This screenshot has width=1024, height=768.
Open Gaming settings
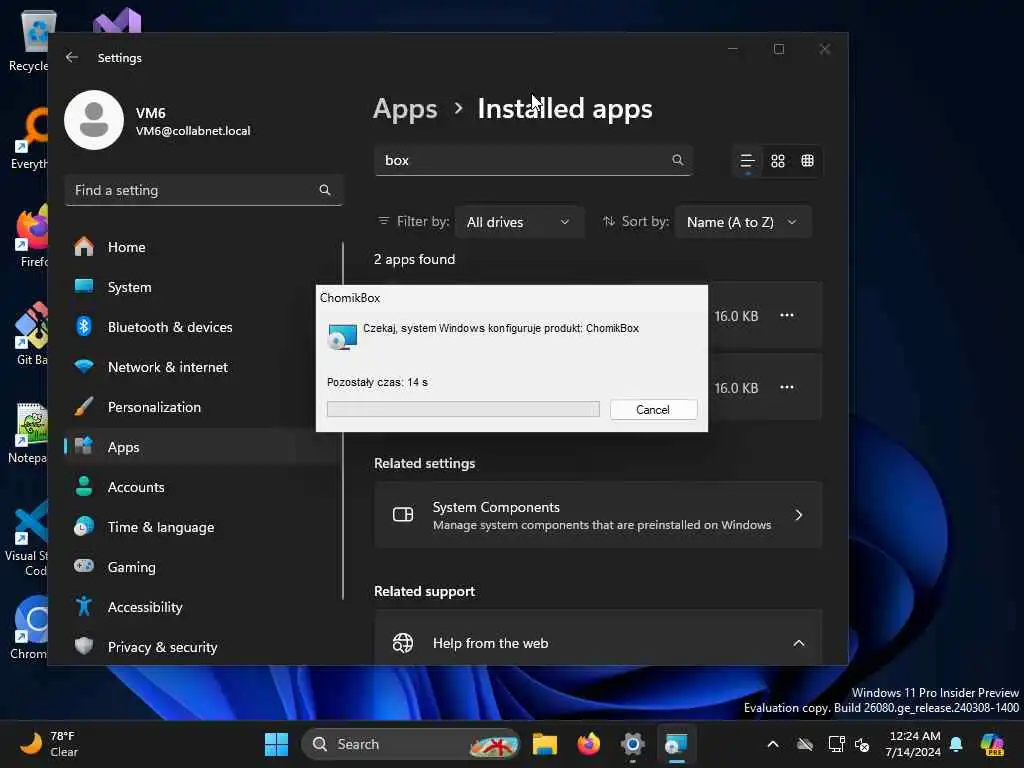click(202, 567)
